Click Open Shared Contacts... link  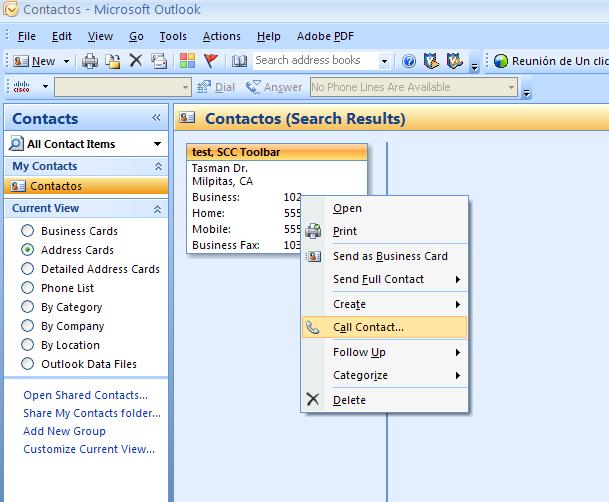pos(85,395)
